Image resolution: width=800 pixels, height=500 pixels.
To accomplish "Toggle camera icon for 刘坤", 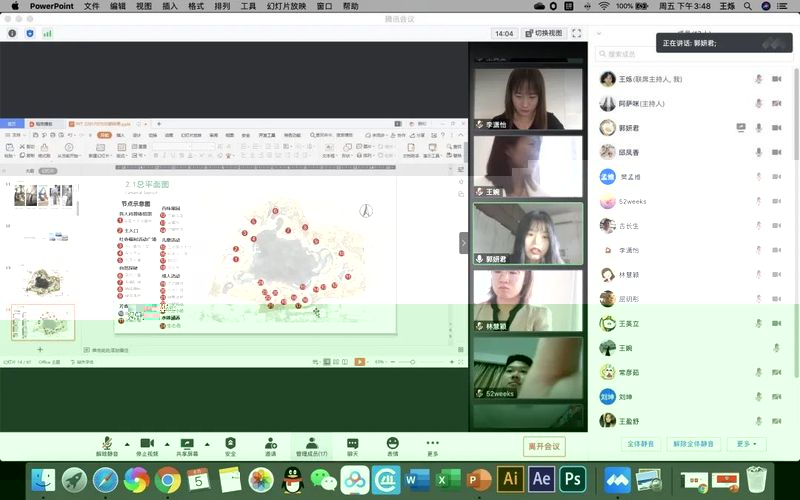I will [777, 396].
